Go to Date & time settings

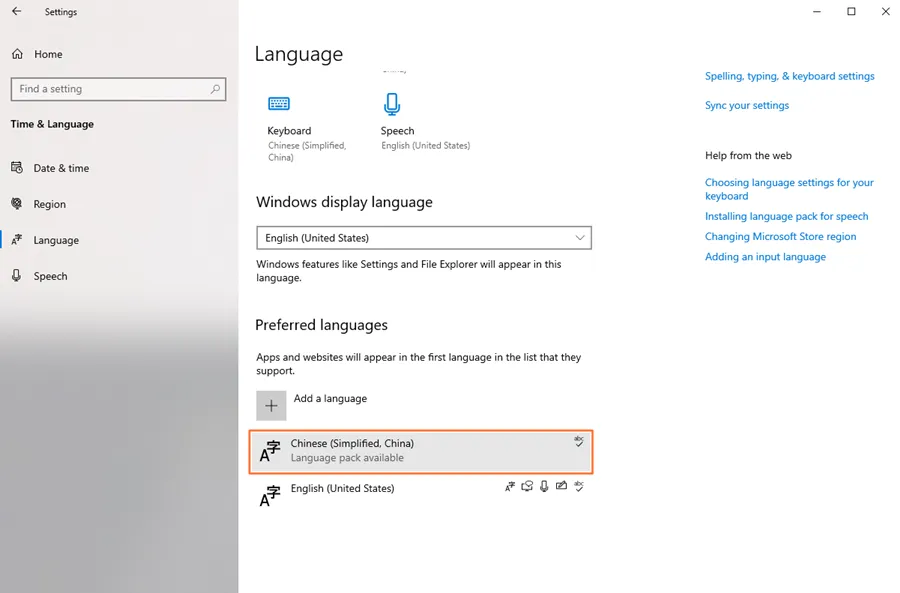[61, 168]
